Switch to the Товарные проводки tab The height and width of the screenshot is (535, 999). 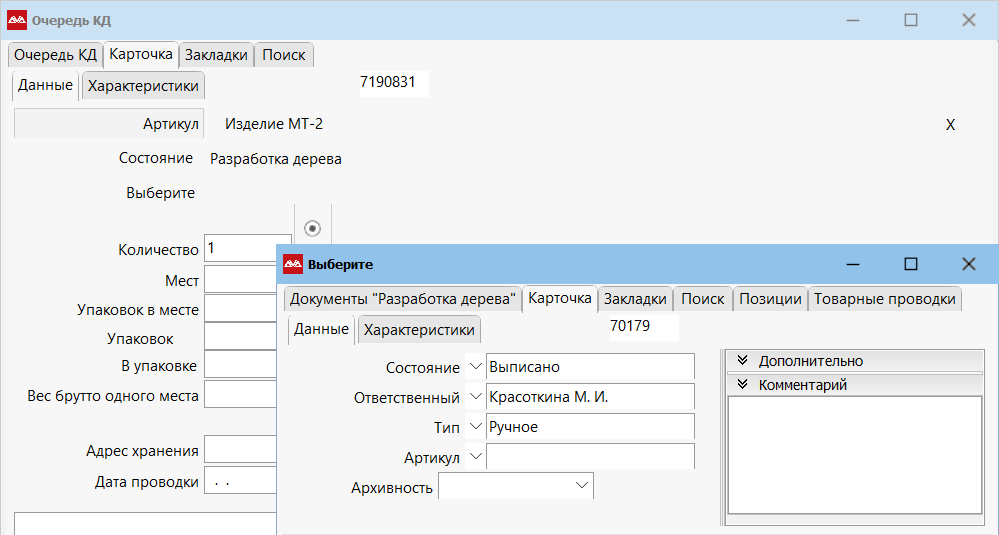884,298
